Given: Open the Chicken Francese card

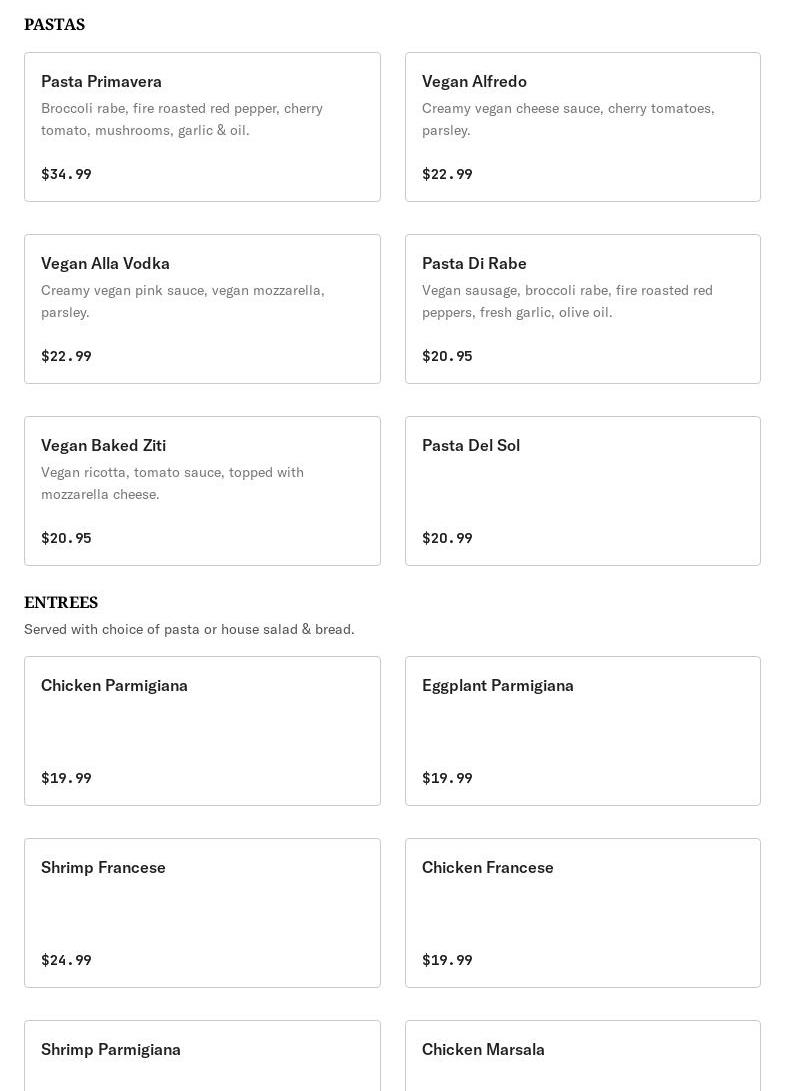Looking at the screenshot, I should click(x=582, y=912).
